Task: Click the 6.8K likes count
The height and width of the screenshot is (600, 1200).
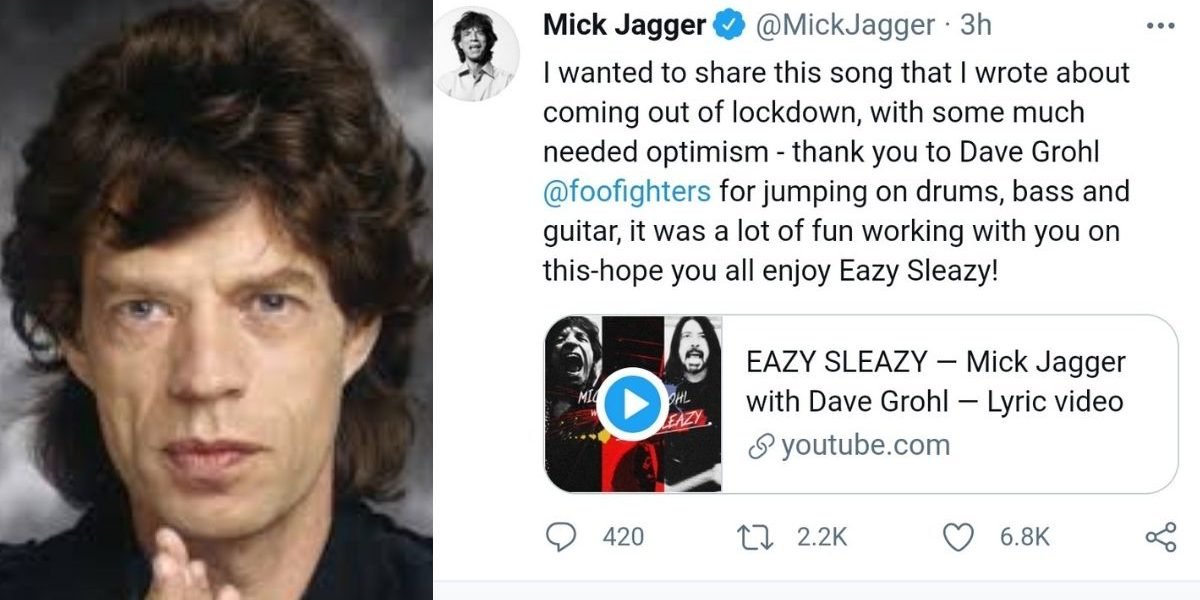Action: 1025,537
